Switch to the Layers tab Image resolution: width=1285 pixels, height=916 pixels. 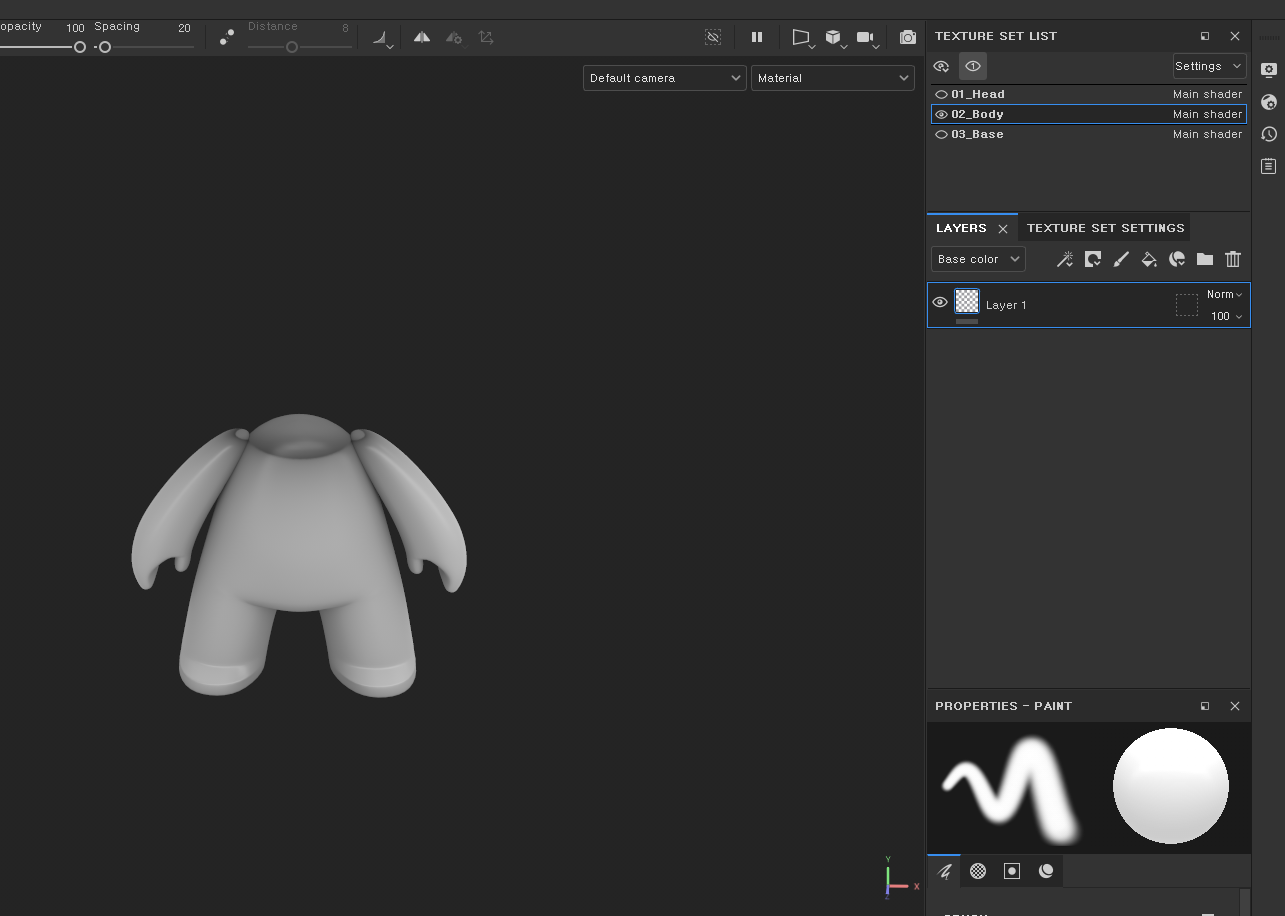coord(961,228)
